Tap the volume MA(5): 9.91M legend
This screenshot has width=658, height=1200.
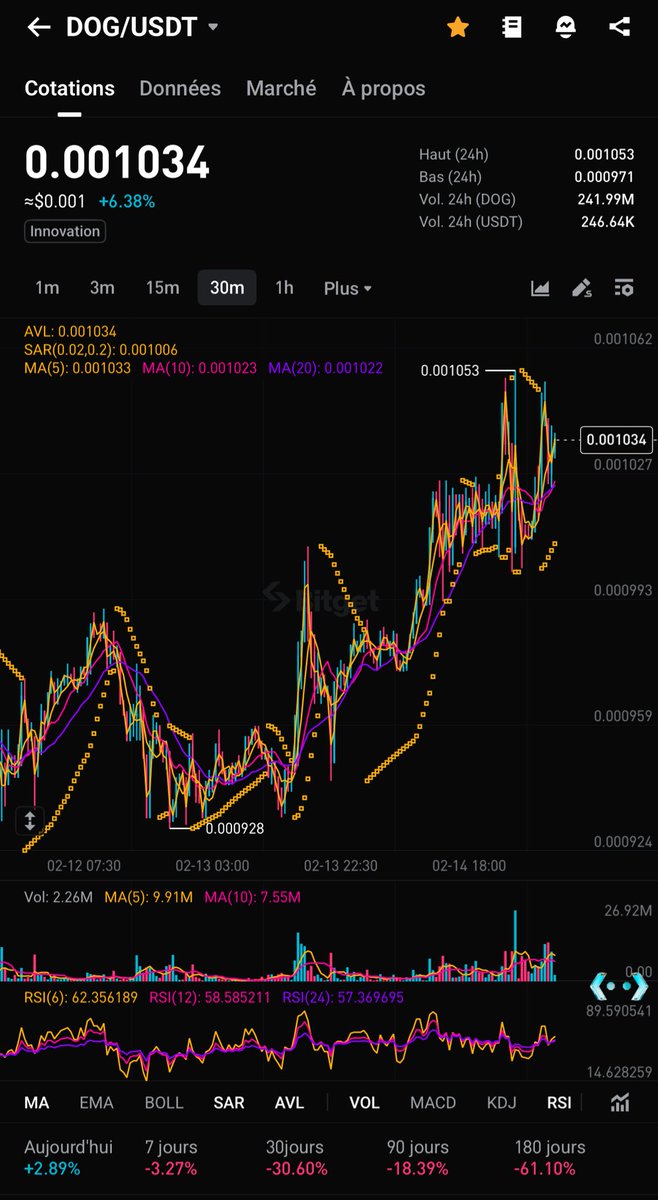point(148,897)
